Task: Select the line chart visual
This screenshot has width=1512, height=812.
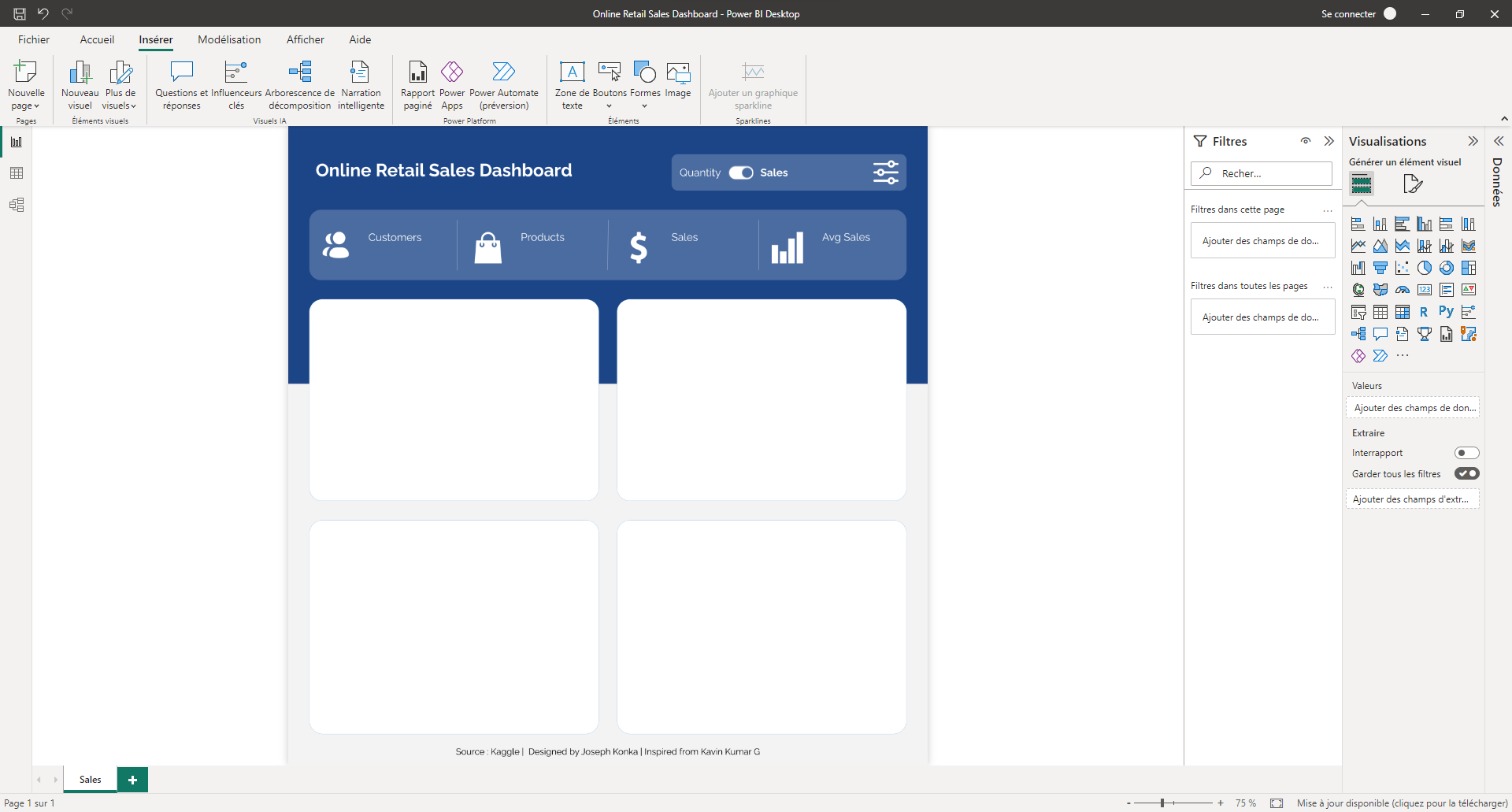Action: tap(1358, 247)
